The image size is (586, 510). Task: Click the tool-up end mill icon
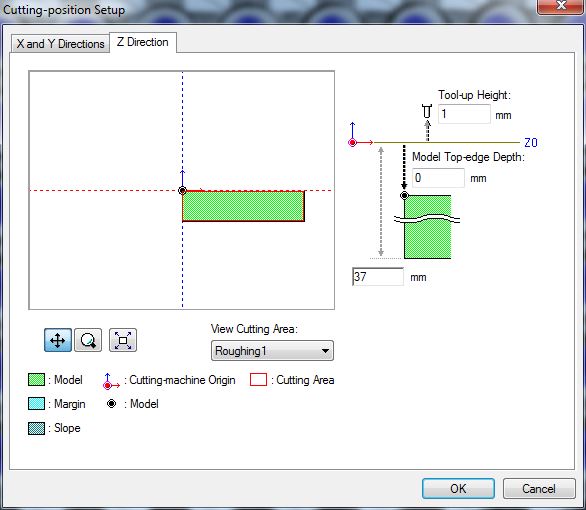427,111
